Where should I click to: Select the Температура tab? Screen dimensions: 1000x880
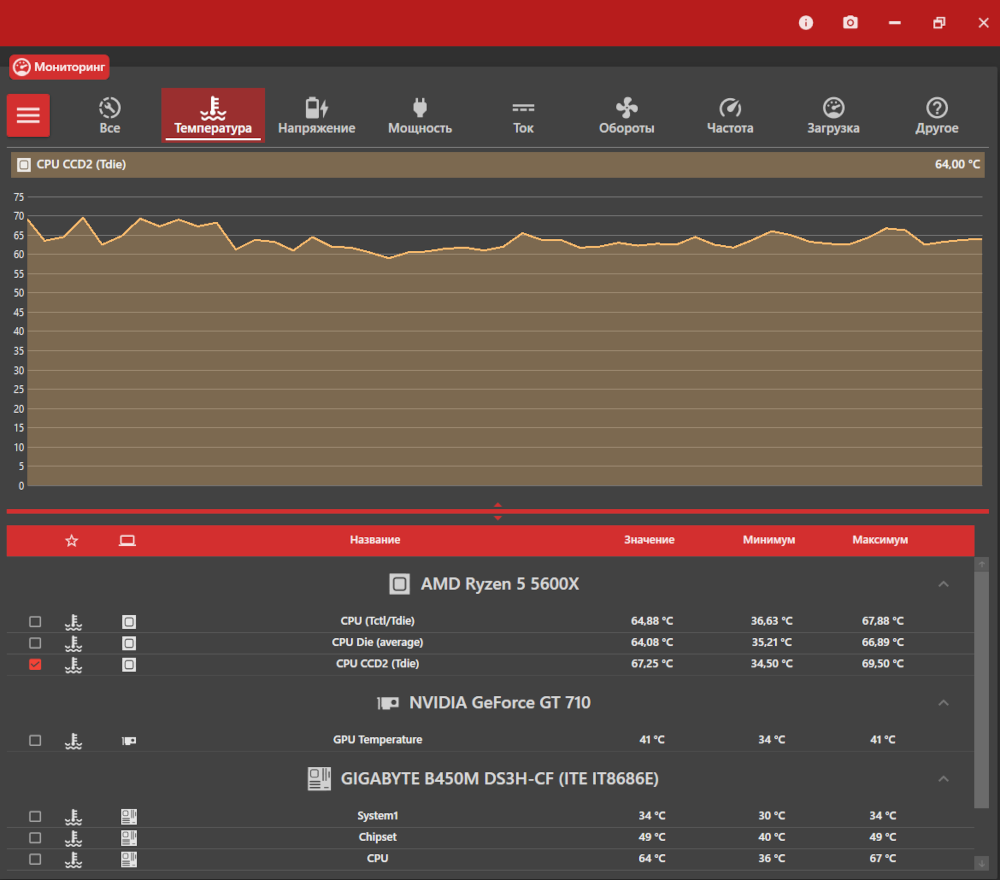tap(213, 115)
